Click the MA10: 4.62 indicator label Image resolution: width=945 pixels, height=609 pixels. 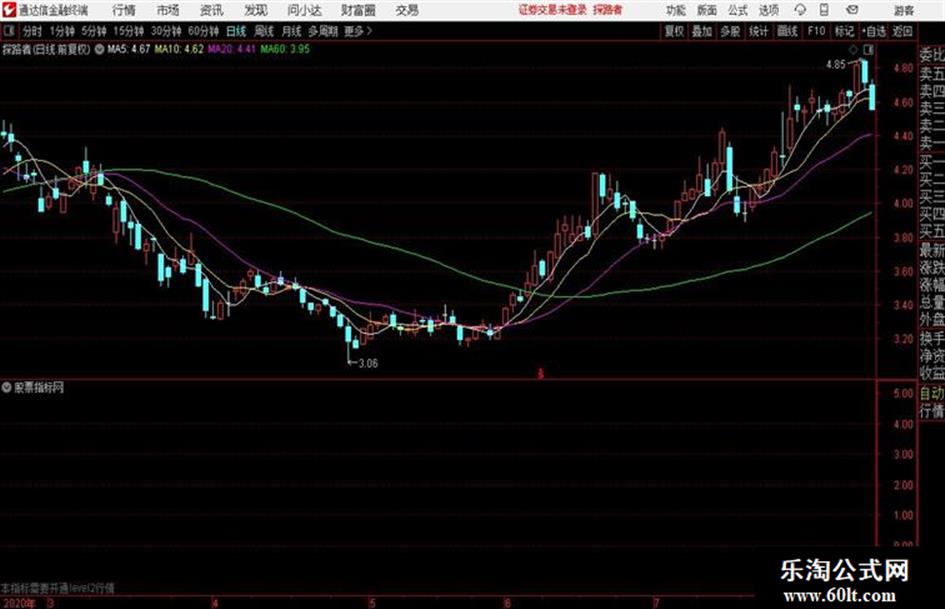179,49
